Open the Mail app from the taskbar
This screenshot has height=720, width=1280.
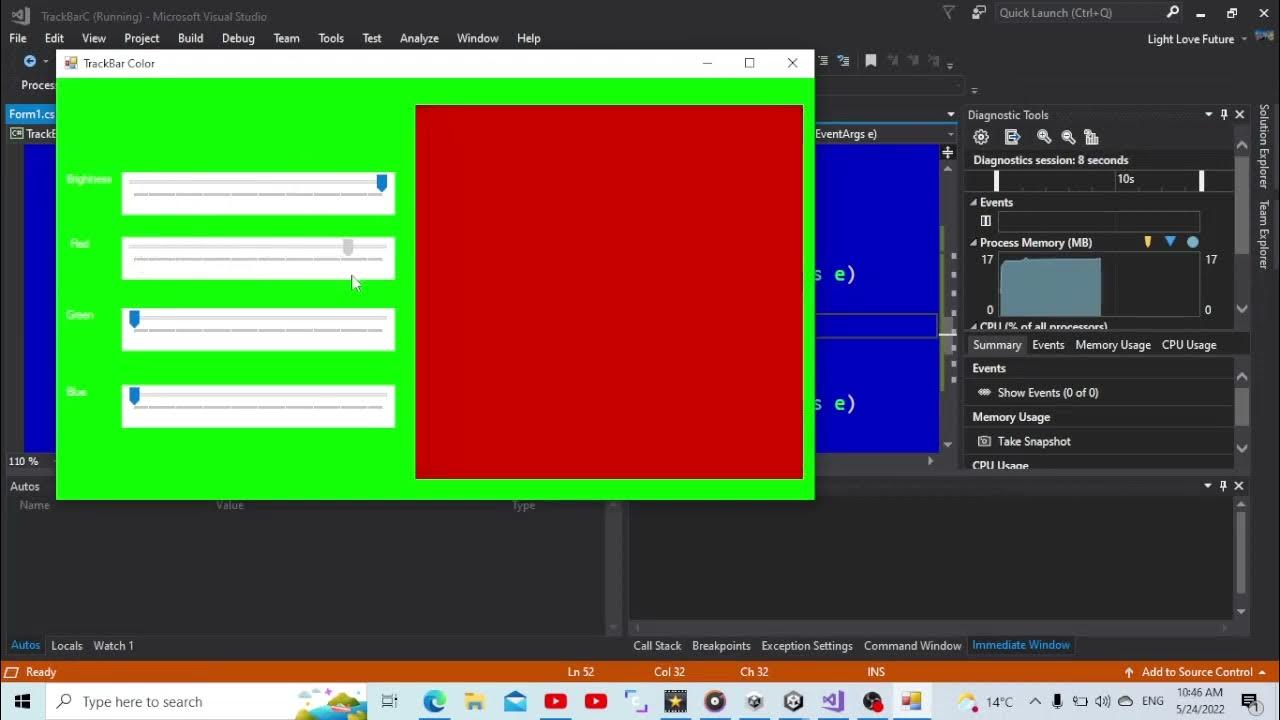(x=515, y=701)
